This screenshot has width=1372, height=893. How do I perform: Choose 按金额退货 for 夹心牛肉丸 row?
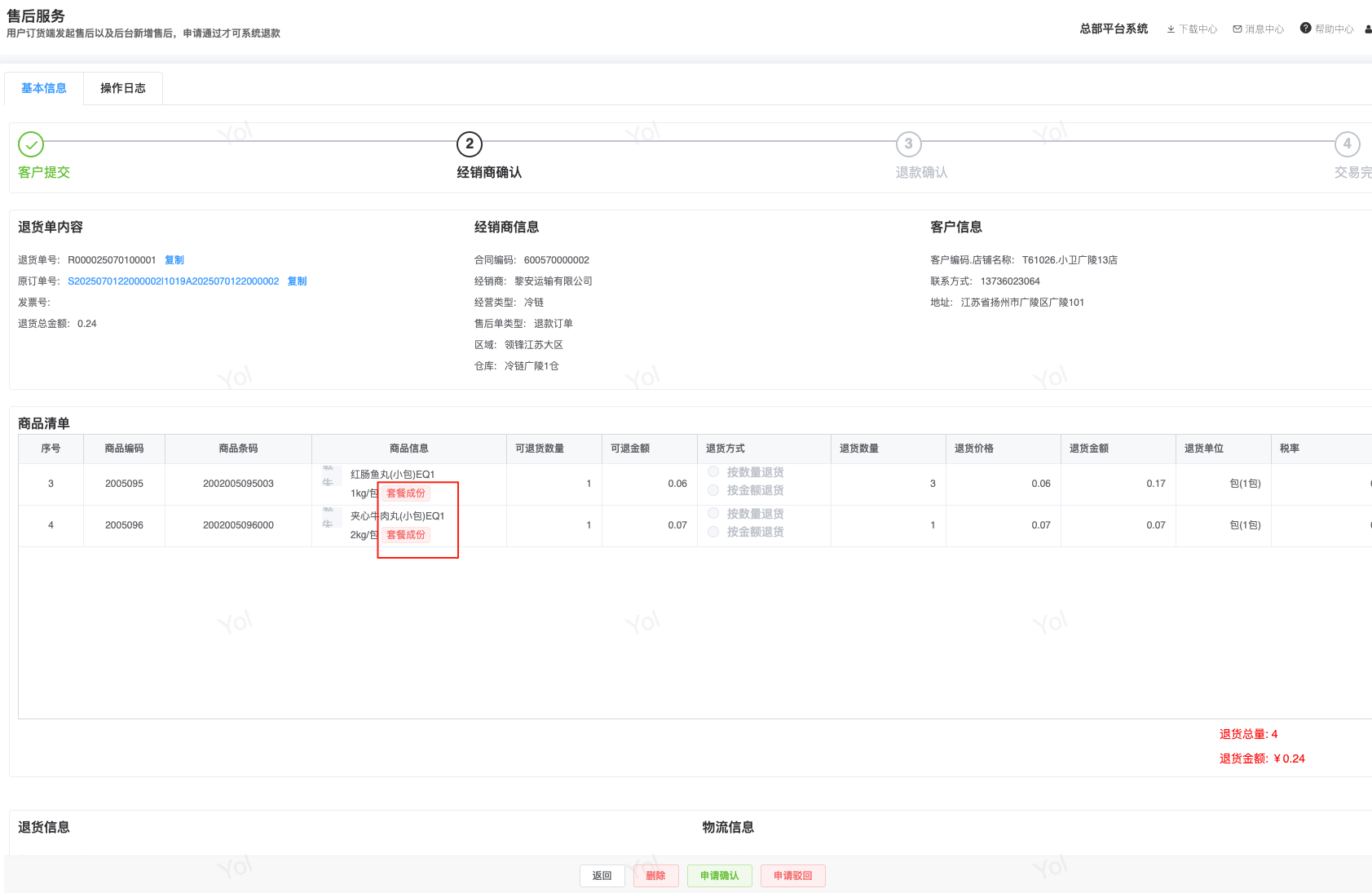pos(713,532)
